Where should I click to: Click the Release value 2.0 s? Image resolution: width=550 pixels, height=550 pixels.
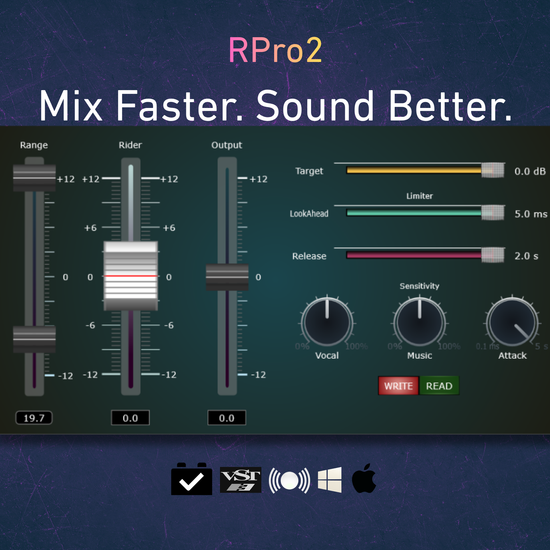[x=526, y=256]
